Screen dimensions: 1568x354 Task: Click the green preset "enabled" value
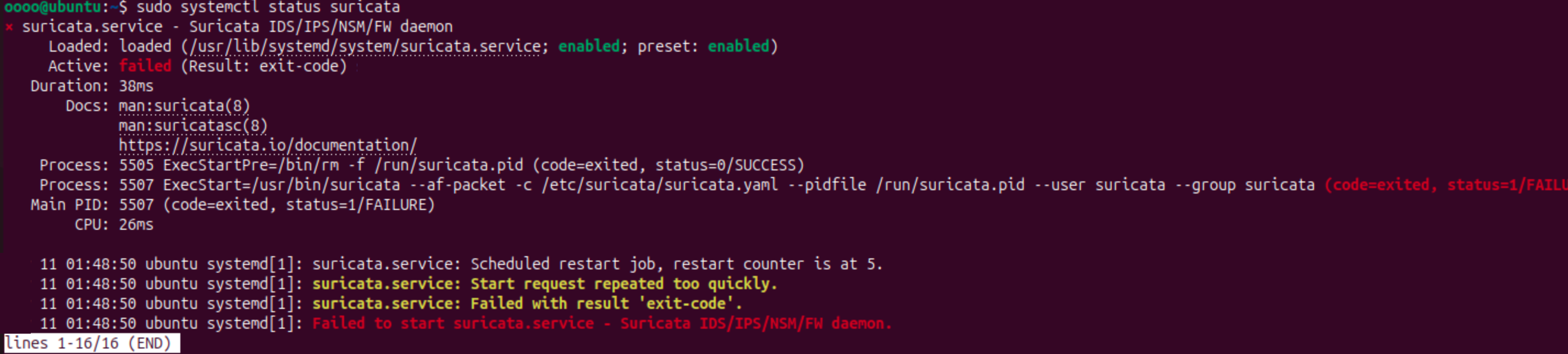click(738, 46)
